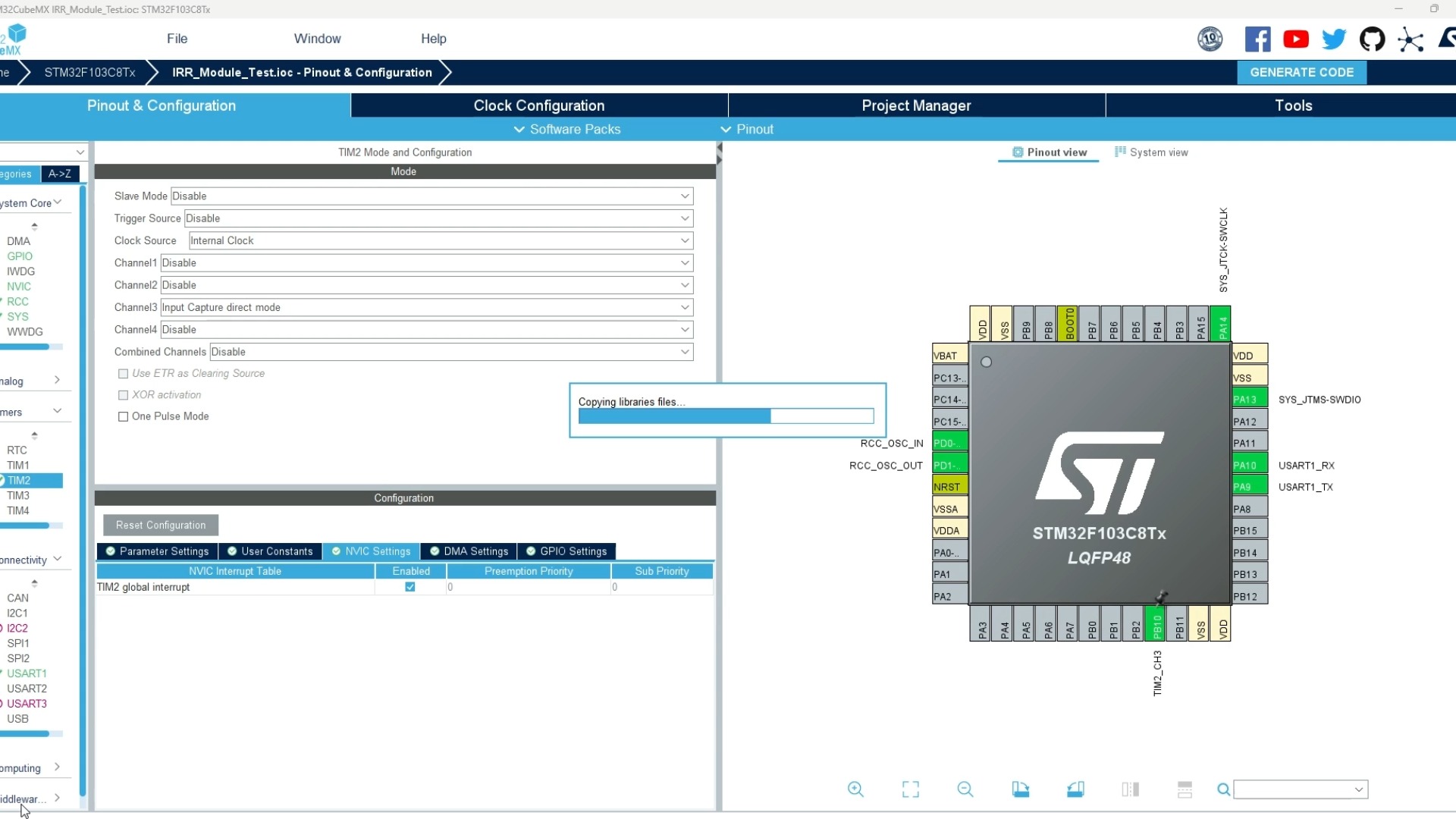Toggle XOR activation checkbox
This screenshot has height=819, width=1456.
pyautogui.click(x=123, y=395)
